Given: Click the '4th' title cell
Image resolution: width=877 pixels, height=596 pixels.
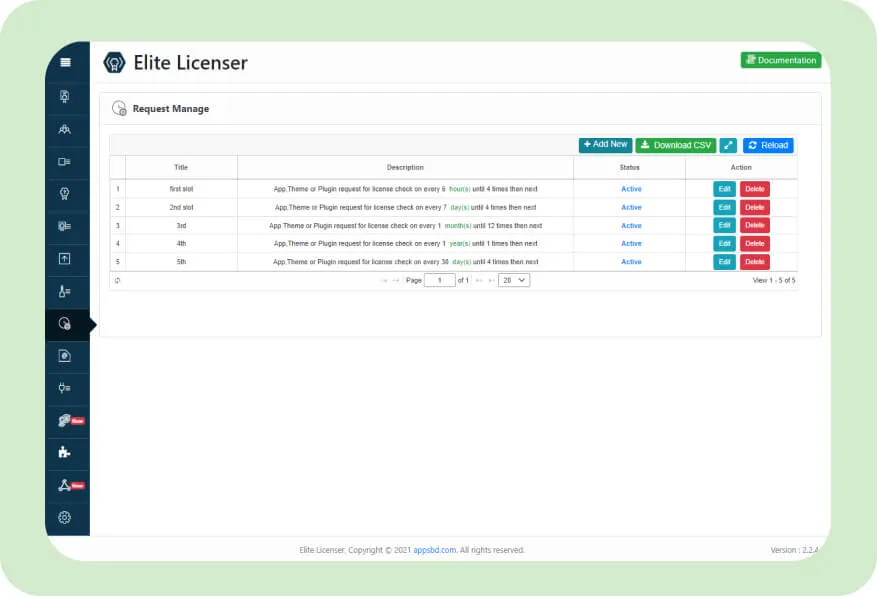Looking at the screenshot, I should pos(181,244).
